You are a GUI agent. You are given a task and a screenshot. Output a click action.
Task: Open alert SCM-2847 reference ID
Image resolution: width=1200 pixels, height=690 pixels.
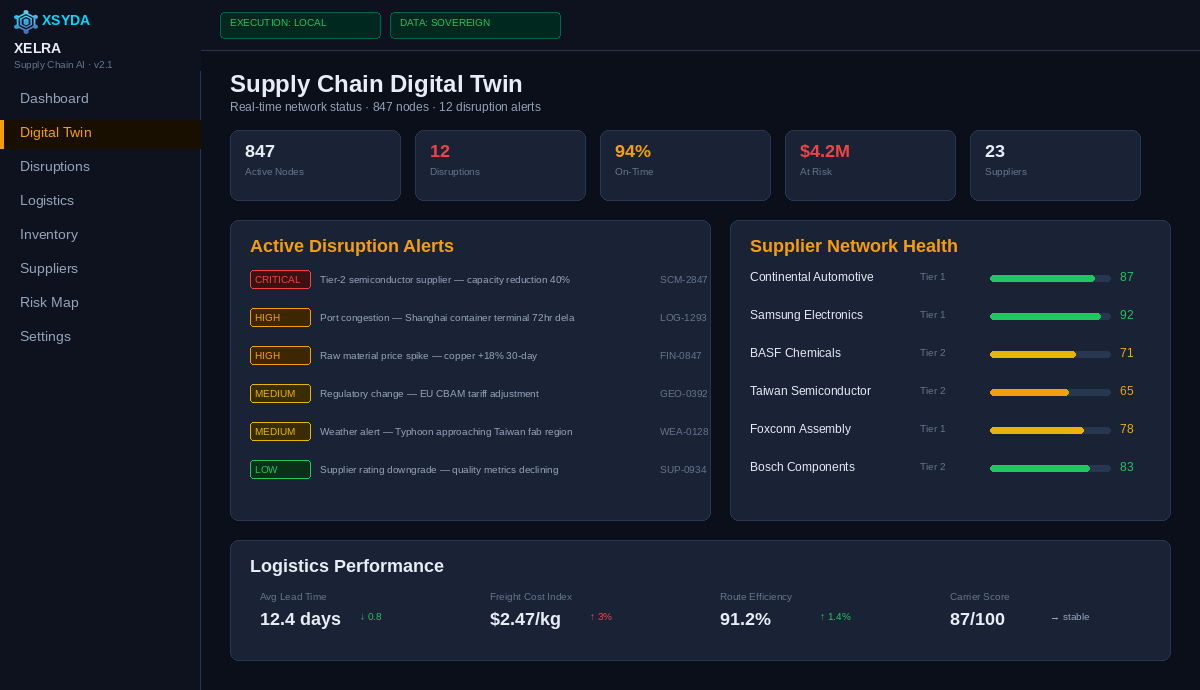click(683, 280)
